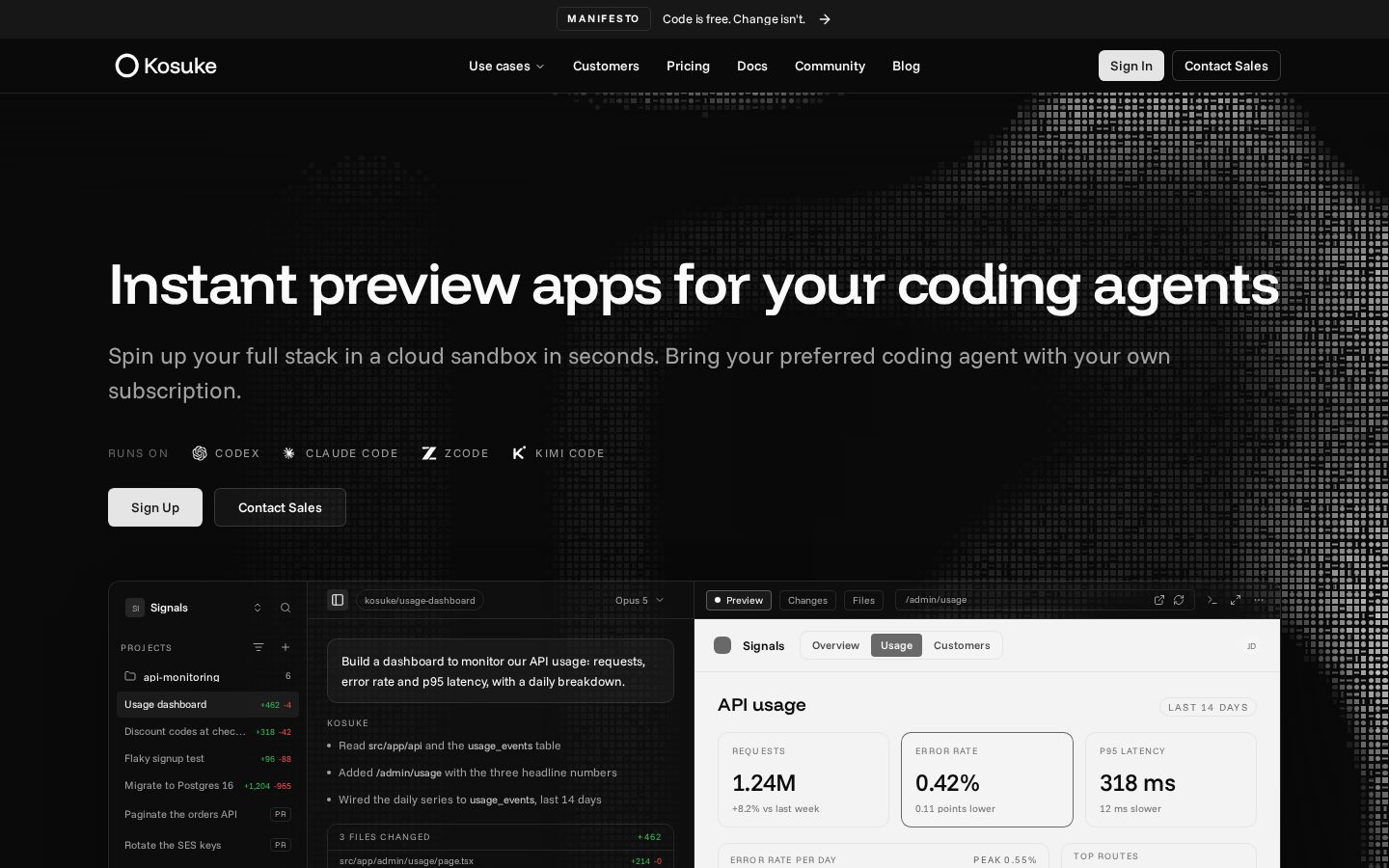This screenshot has height=868, width=1389.
Task: Refresh the preview page
Action: (x=1179, y=600)
